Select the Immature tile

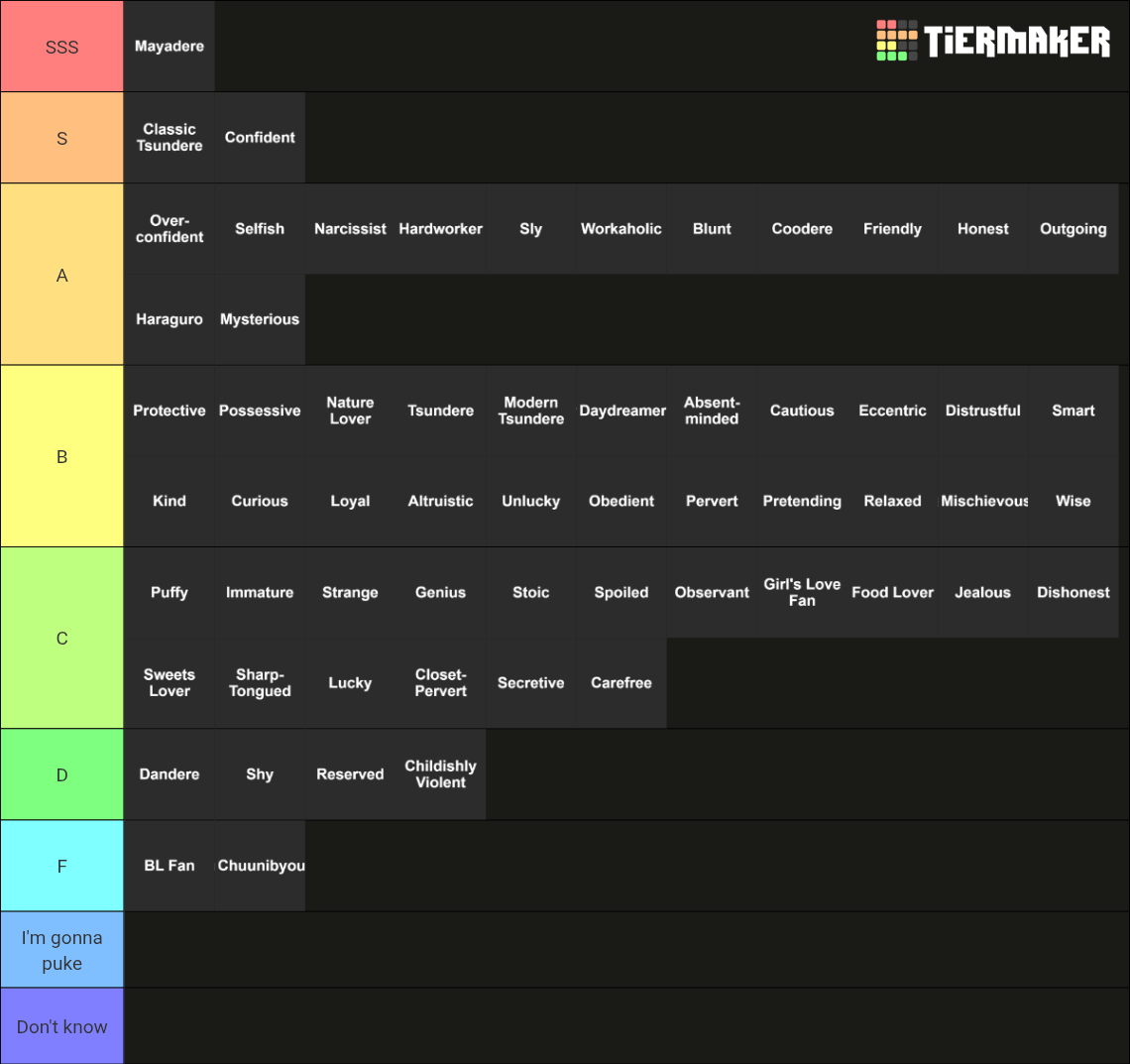[x=260, y=592]
